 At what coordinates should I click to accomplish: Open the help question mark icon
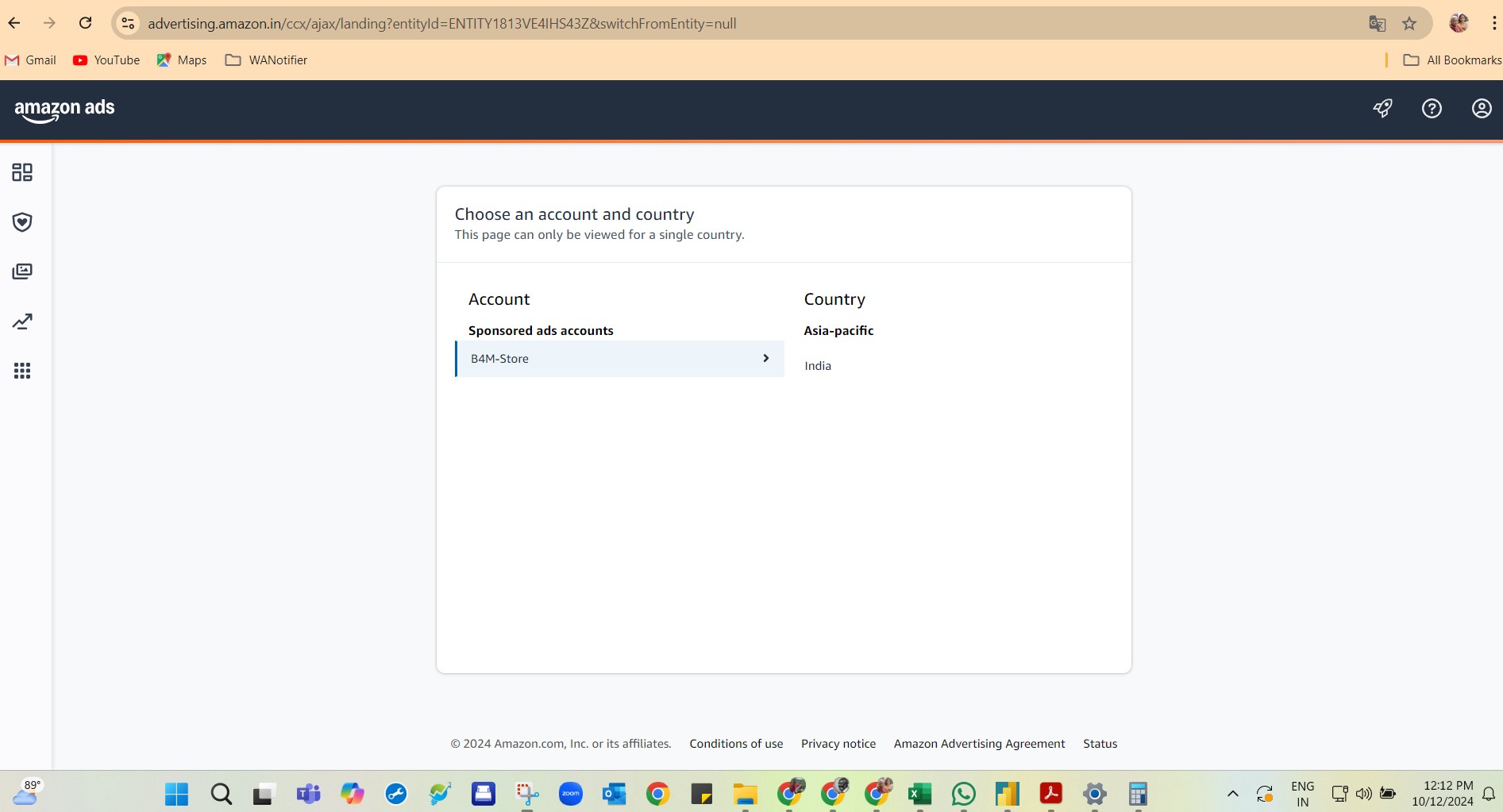tap(1432, 109)
